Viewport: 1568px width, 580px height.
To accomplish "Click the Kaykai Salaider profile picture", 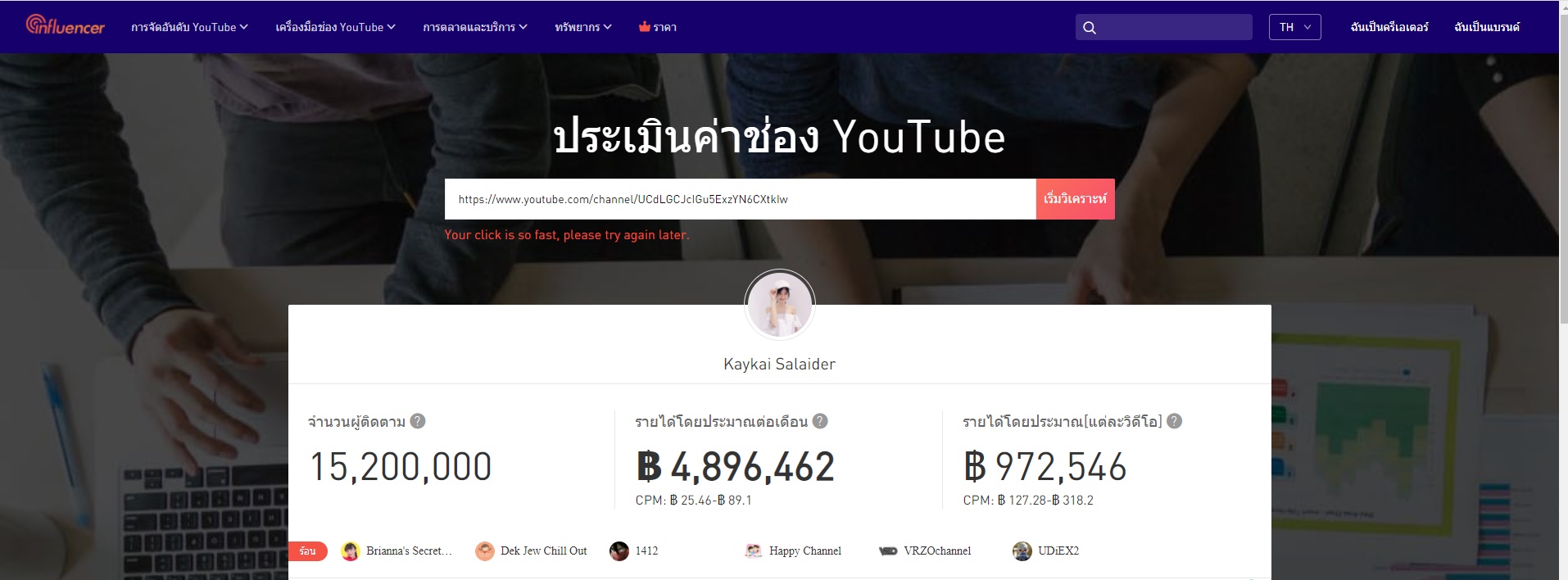I will (x=779, y=304).
